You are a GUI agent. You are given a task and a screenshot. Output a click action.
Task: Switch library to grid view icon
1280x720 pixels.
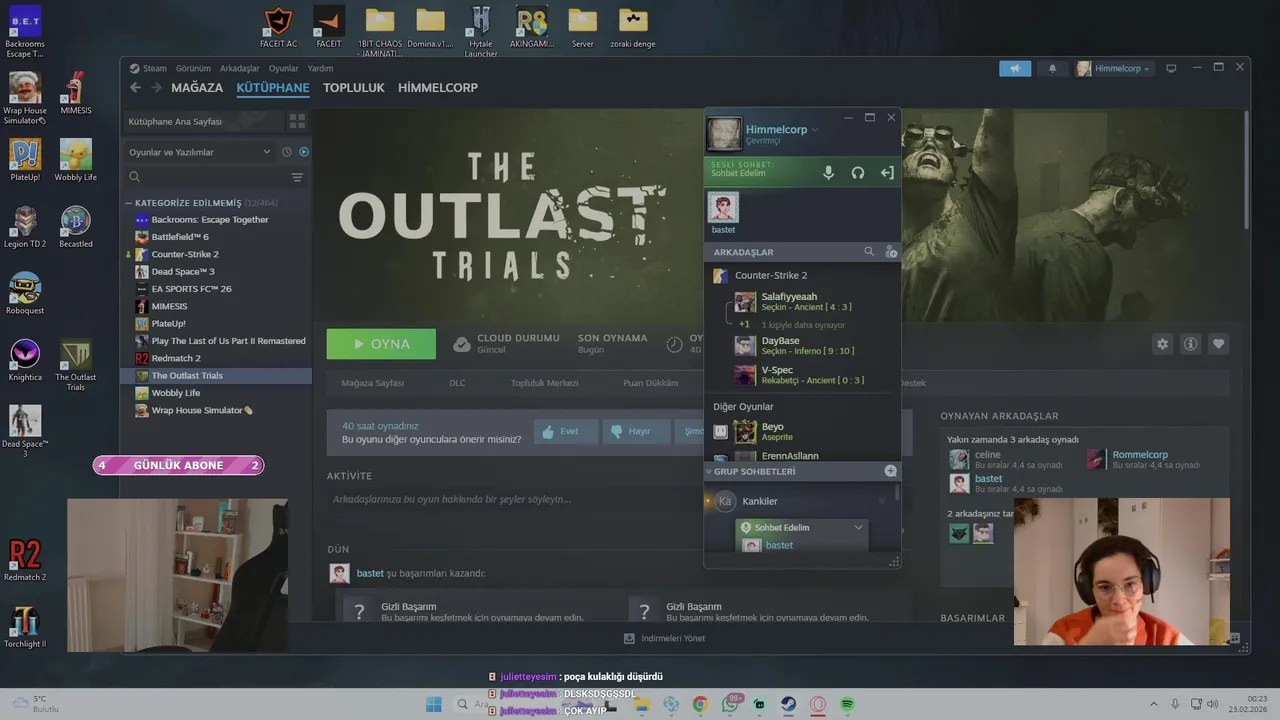[297, 121]
